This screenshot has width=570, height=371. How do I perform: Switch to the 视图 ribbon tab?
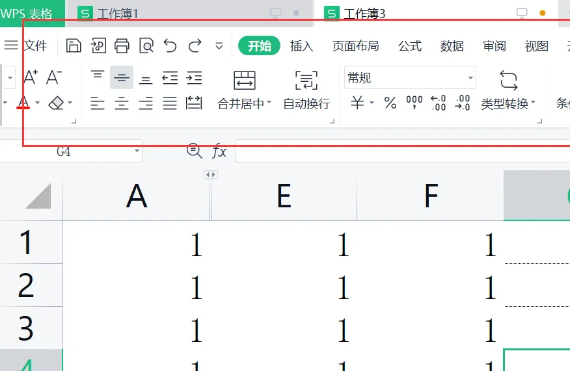[x=537, y=46]
